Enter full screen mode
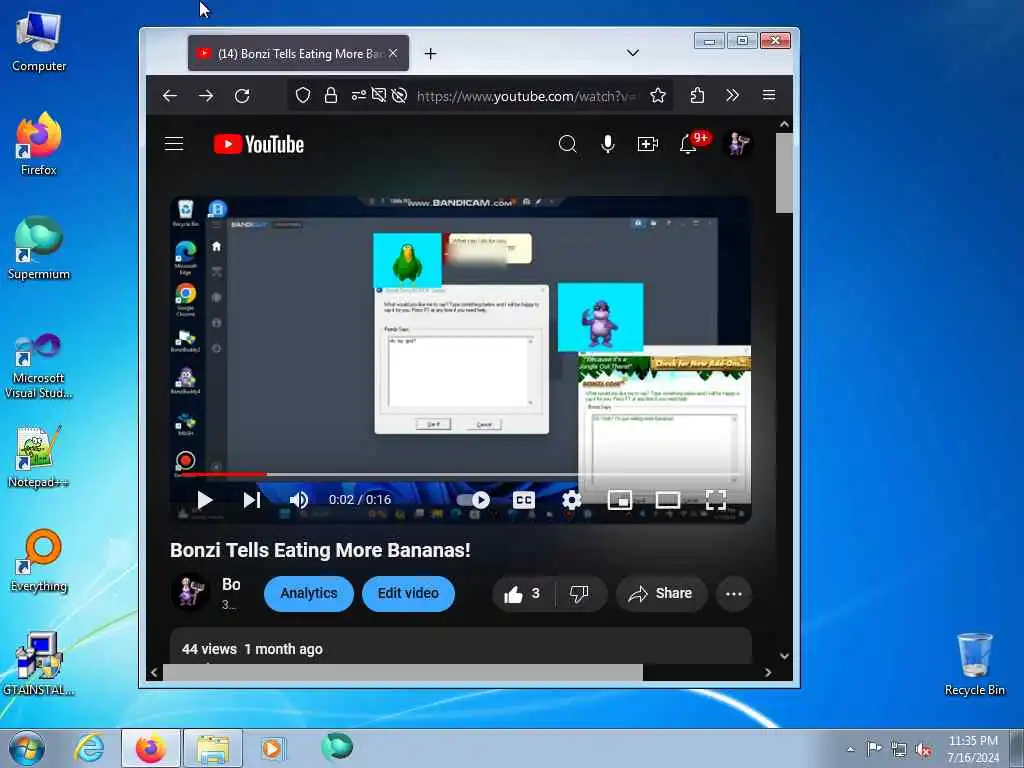1024x768 pixels. (x=716, y=500)
